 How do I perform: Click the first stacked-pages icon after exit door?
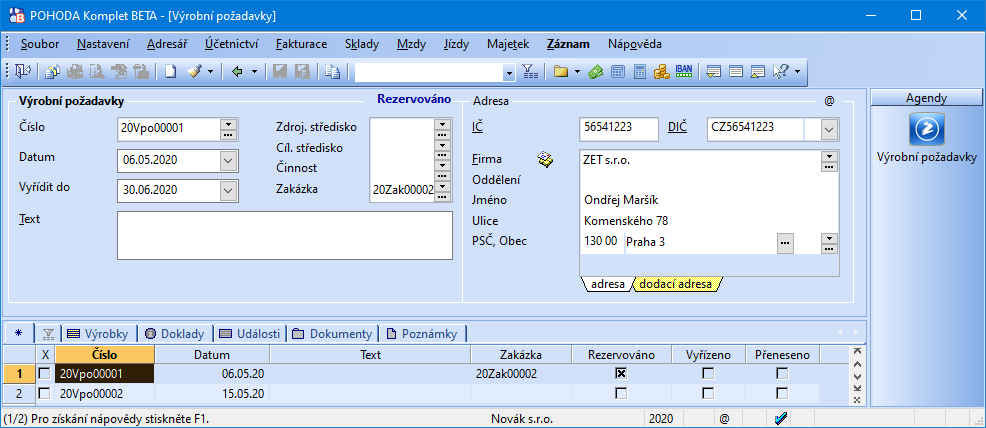tap(53, 72)
